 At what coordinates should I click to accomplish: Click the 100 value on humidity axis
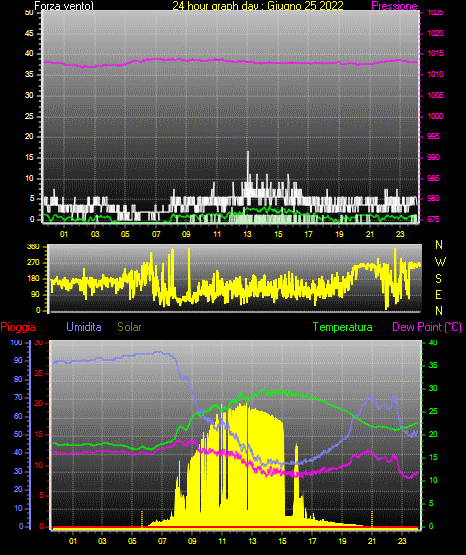[16, 343]
